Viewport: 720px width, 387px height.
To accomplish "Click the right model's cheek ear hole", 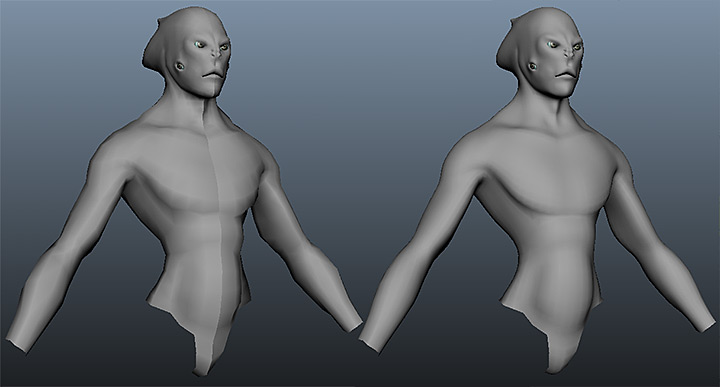I will point(533,67).
